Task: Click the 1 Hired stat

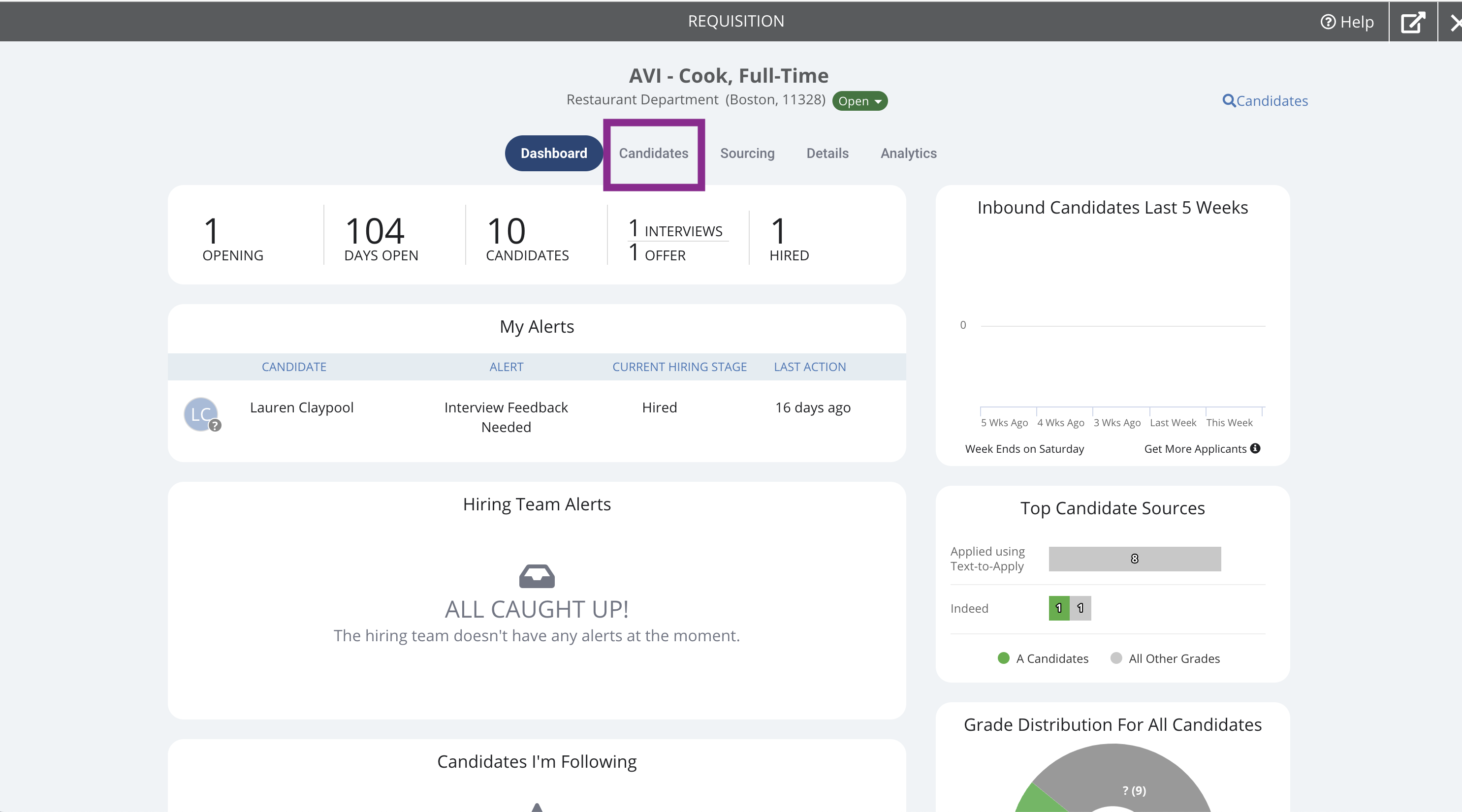Action: 789,239
